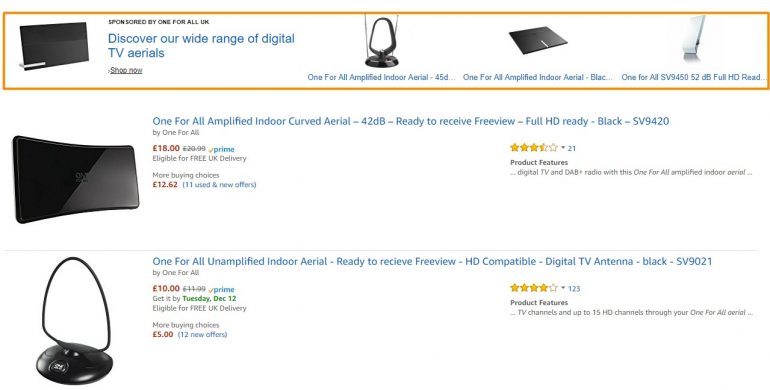Click the Prime badge beside £10.00

coord(221,290)
